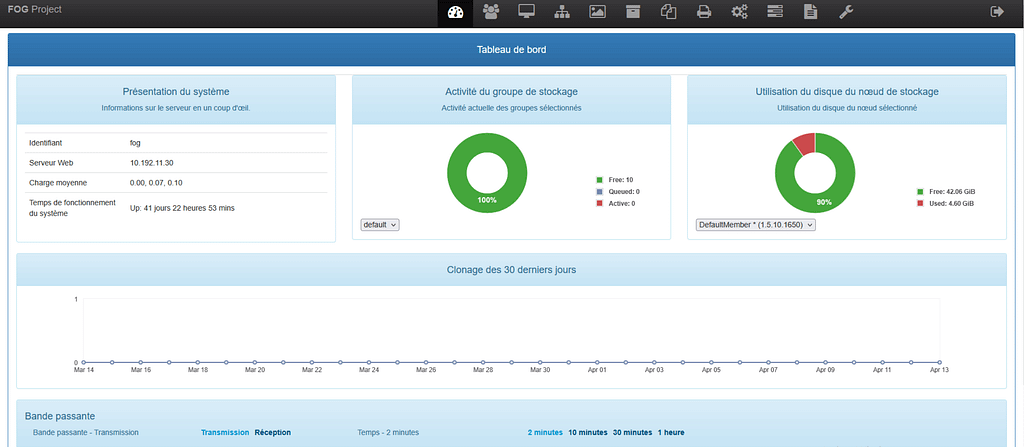Viewport: 1024px width, 447px height.
Task: Open the Images management icon
Action: point(597,12)
